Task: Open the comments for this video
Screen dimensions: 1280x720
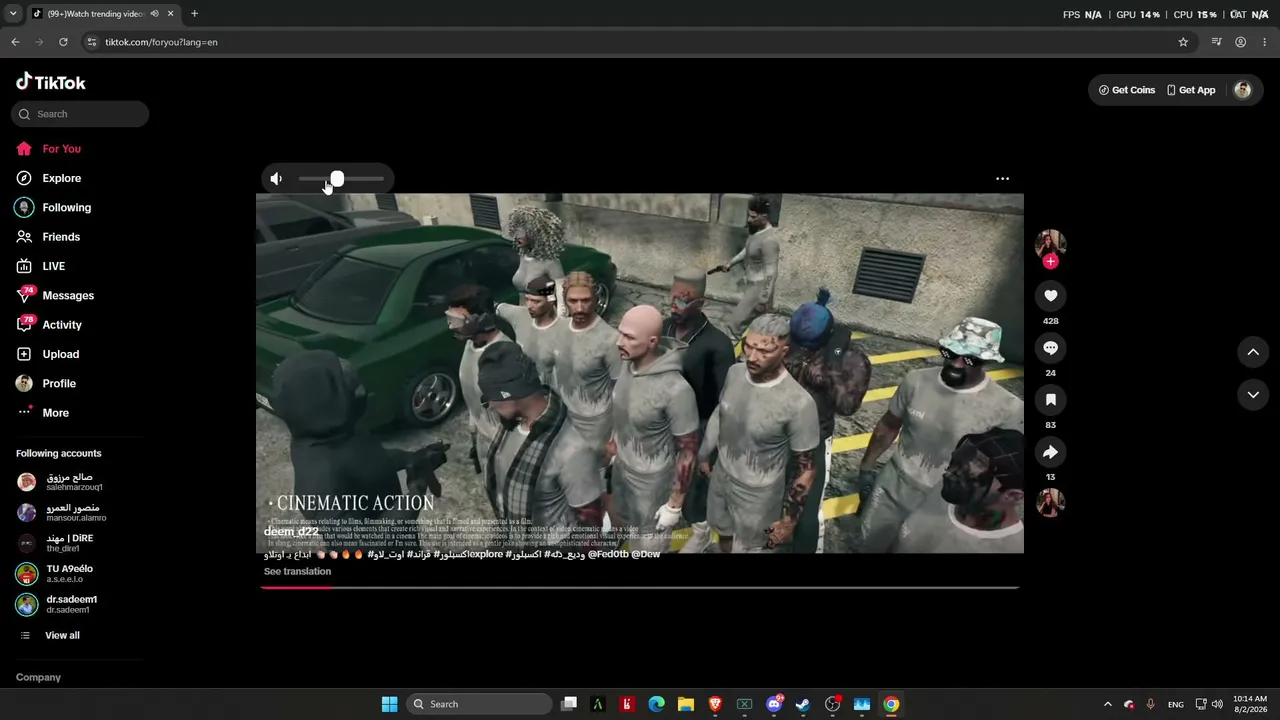Action: tap(1050, 348)
